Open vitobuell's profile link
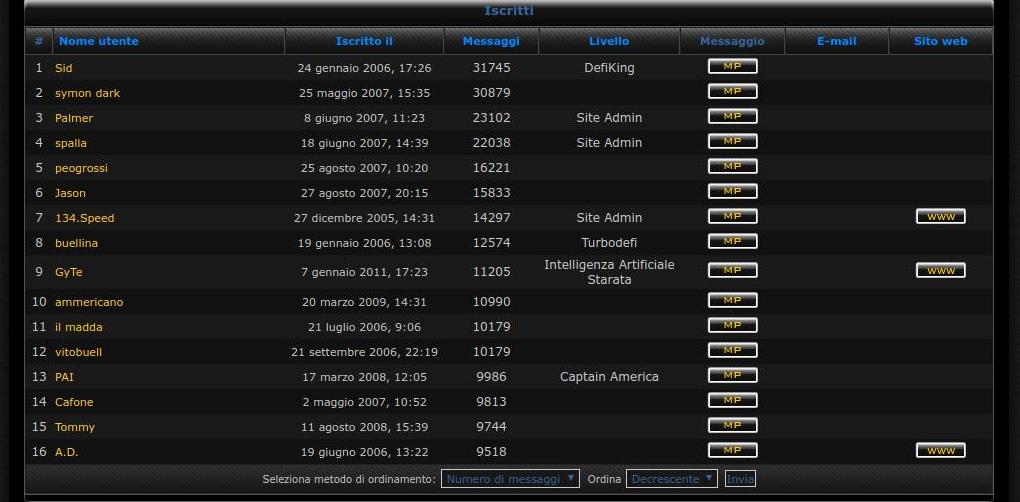This screenshot has width=1020, height=502. coord(78,352)
